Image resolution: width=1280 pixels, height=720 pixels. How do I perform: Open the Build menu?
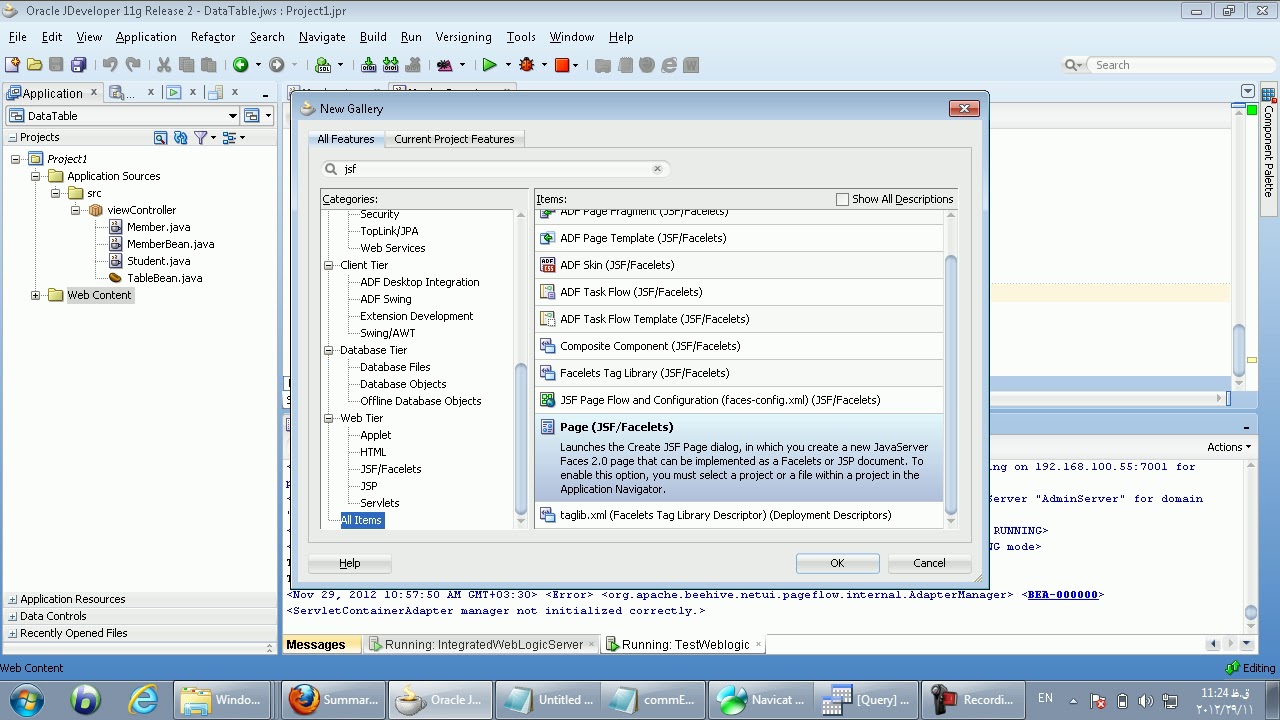373,37
